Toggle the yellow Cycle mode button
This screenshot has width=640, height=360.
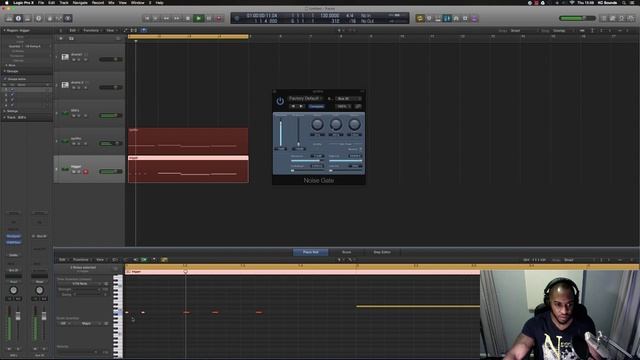pyautogui.click(x=420, y=18)
